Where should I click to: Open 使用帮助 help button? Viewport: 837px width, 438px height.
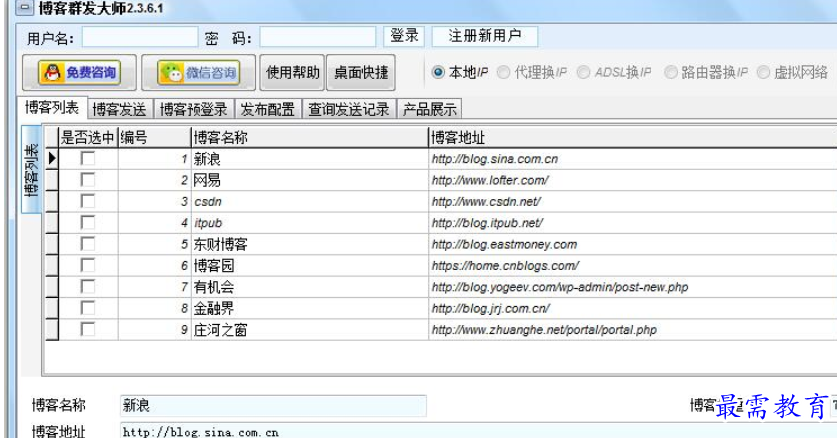click(x=293, y=72)
